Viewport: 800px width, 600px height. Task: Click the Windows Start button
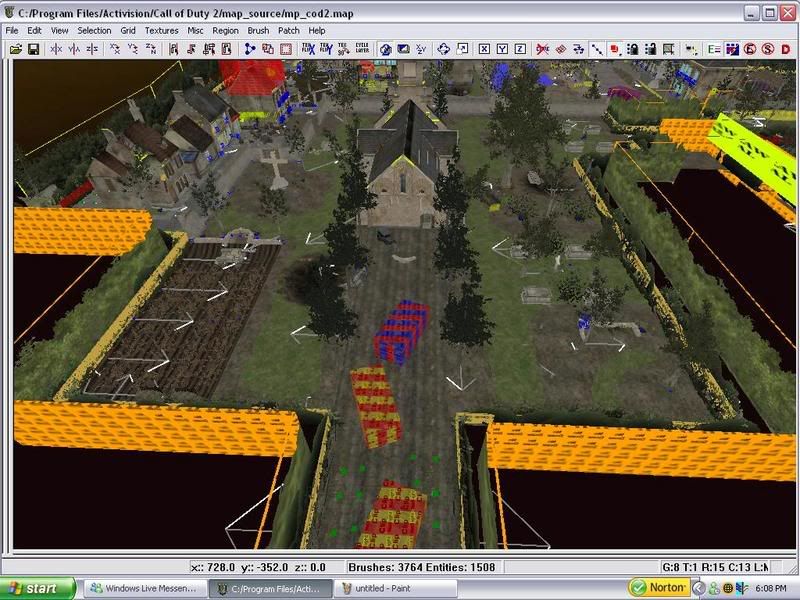(x=38, y=588)
